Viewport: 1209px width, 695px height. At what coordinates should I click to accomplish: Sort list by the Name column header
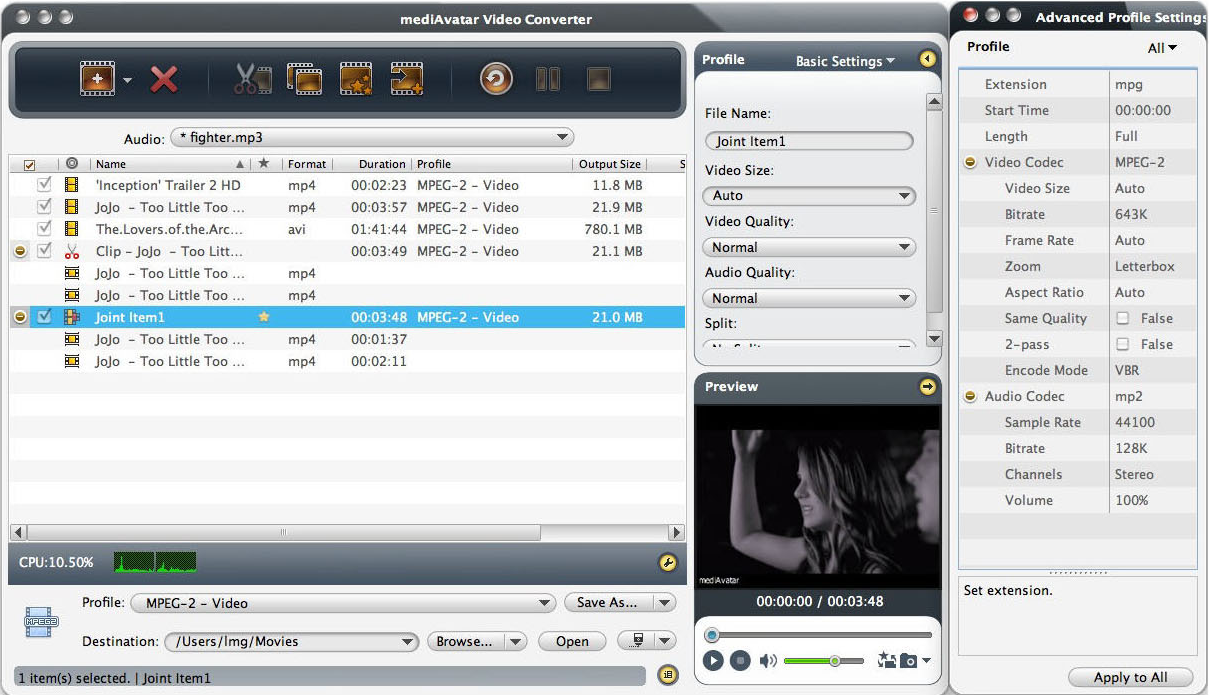[x=169, y=164]
